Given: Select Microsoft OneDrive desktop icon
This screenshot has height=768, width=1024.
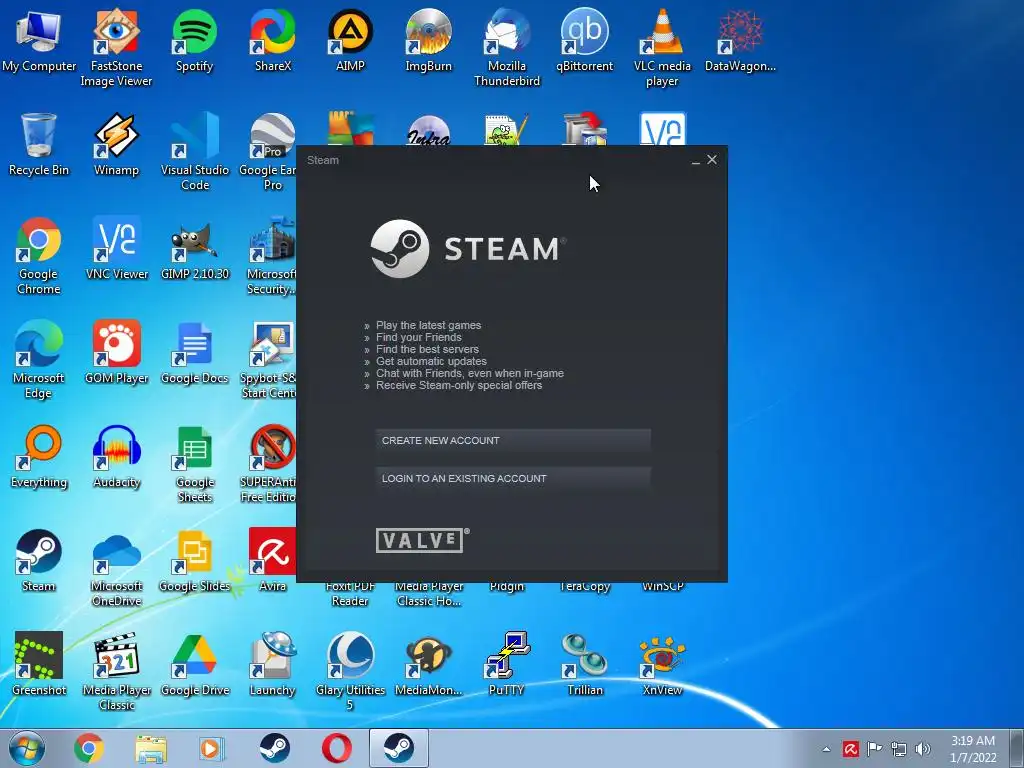Looking at the screenshot, I should click(116, 568).
